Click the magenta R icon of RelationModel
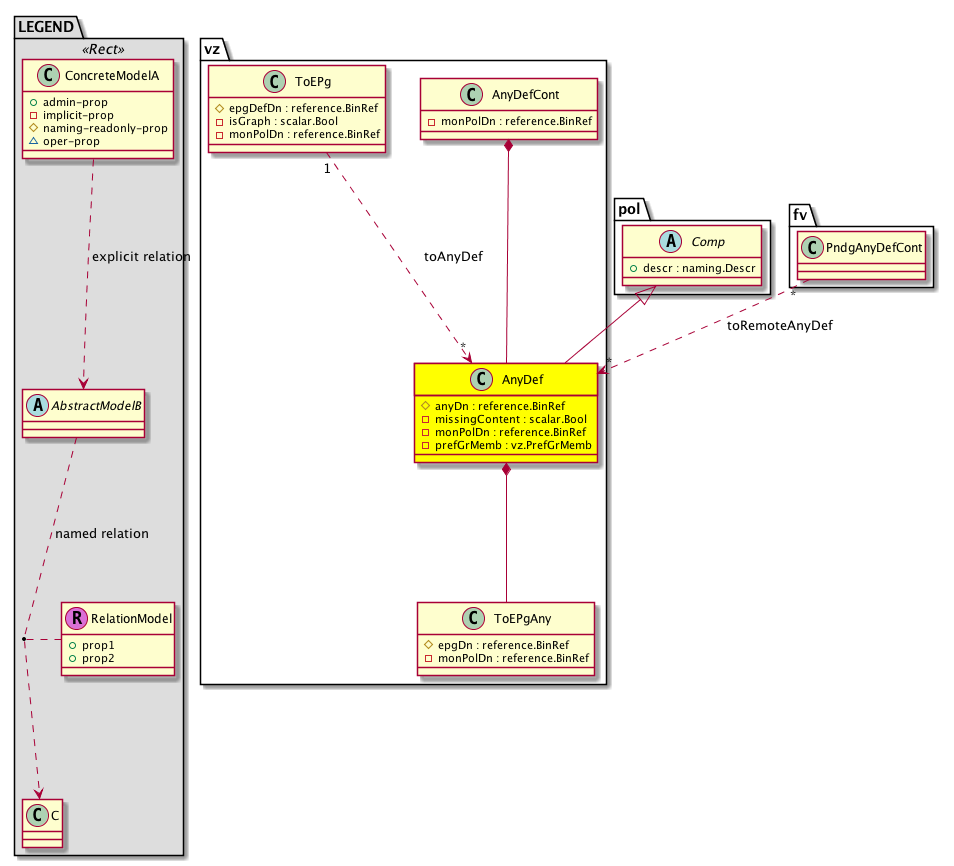This screenshot has height=866, width=954. pos(76,619)
